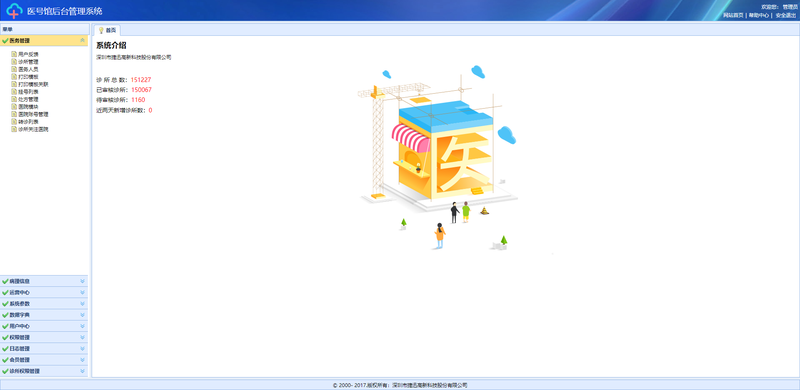This screenshot has width=800, height=390.
Task: Click the lightbulb icon on the 首页 tab
Action: tap(101, 30)
